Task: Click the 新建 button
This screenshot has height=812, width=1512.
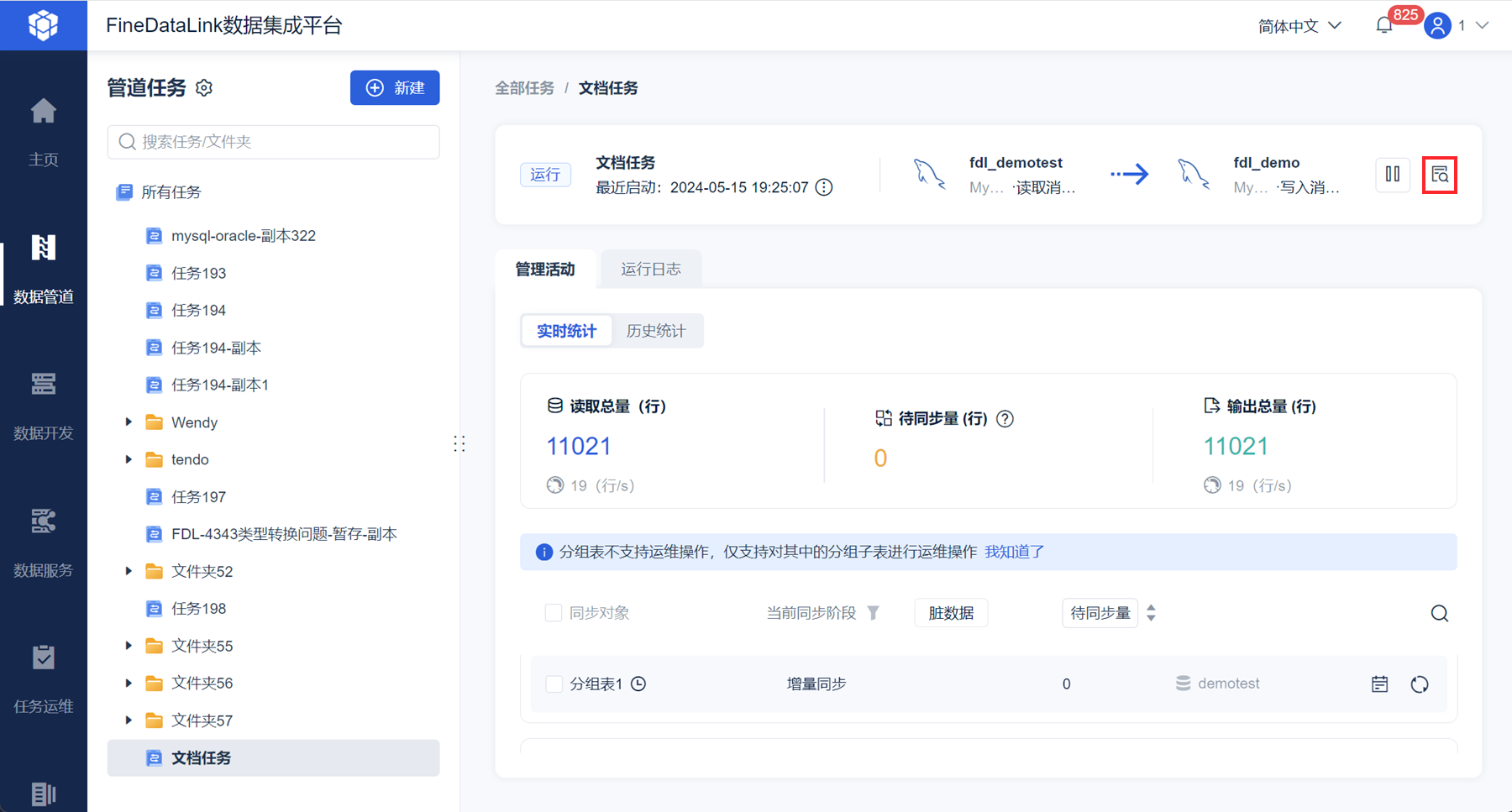Action: pos(395,88)
